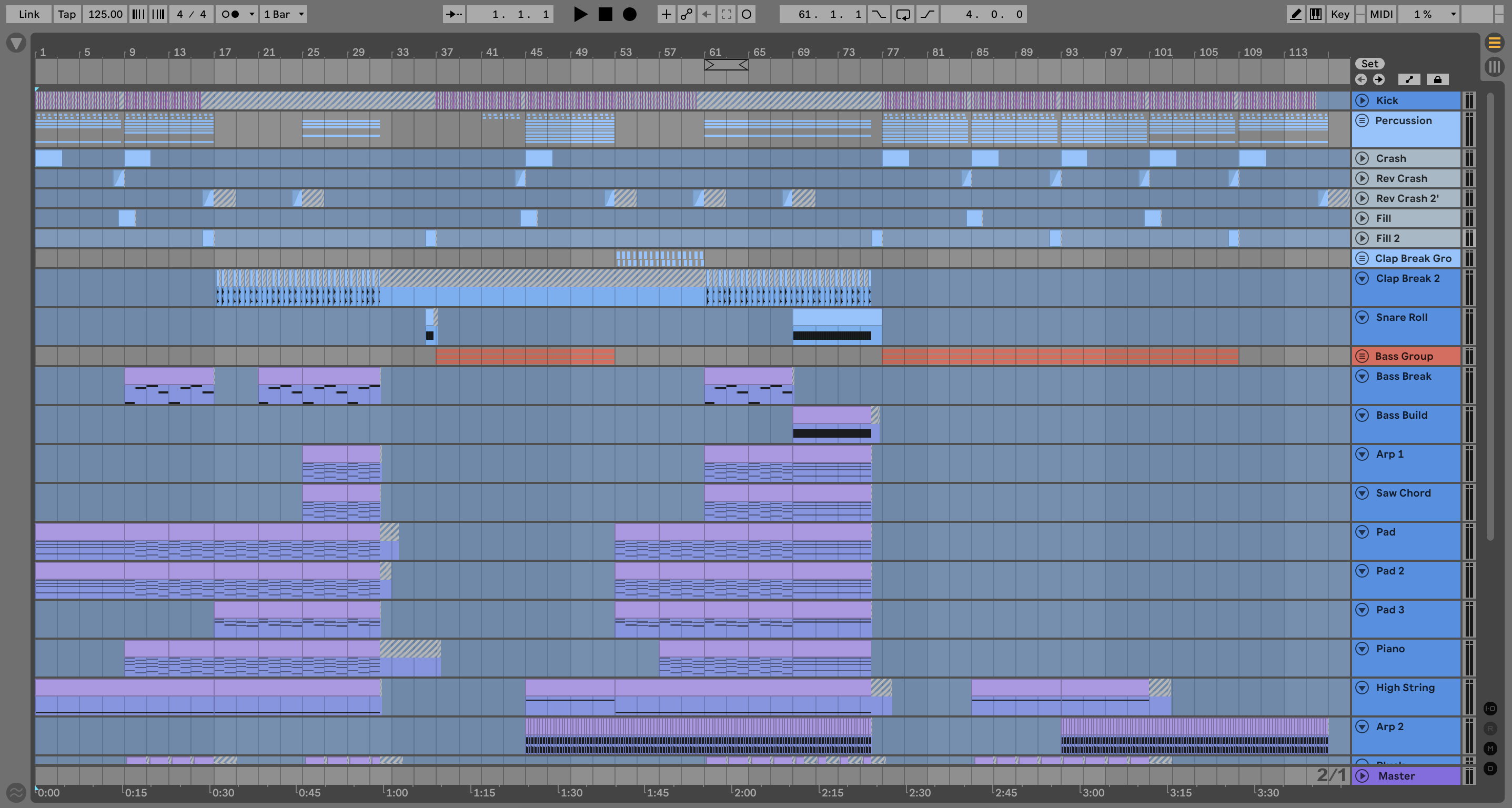1512x808 pixels.
Task: Toggle Draw Mode pencil icon
Action: pyautogui.click(x=1295, y=14)
